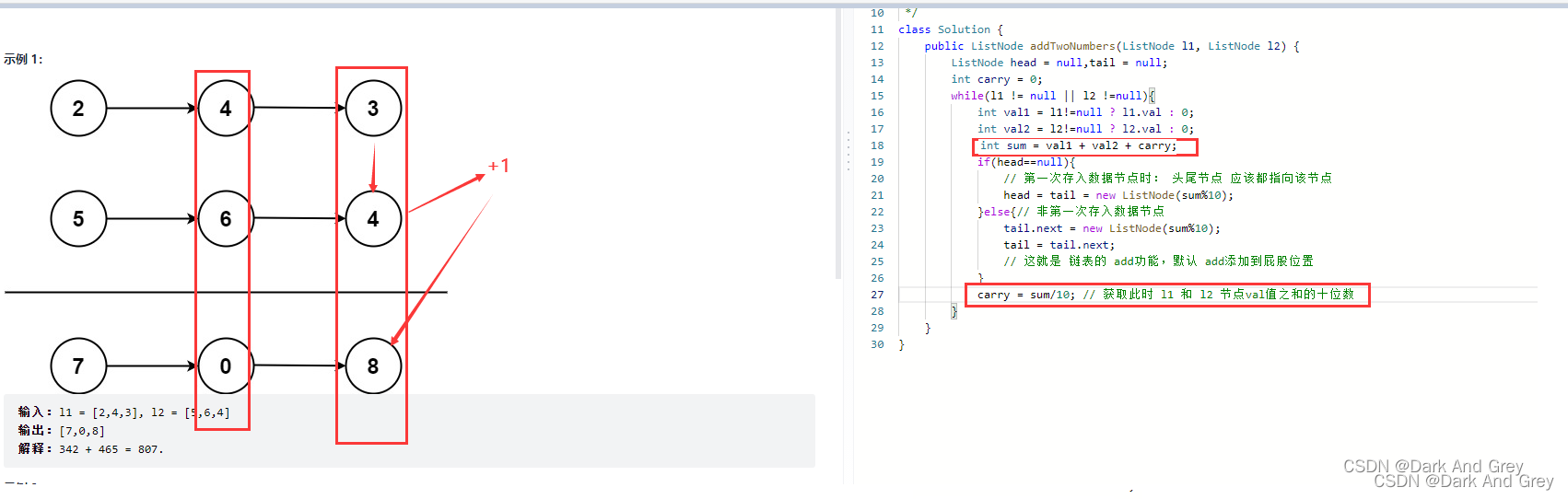Click line number 22 in the gutter
Screen dimensions: 1568x499
(x=877, y=212)
